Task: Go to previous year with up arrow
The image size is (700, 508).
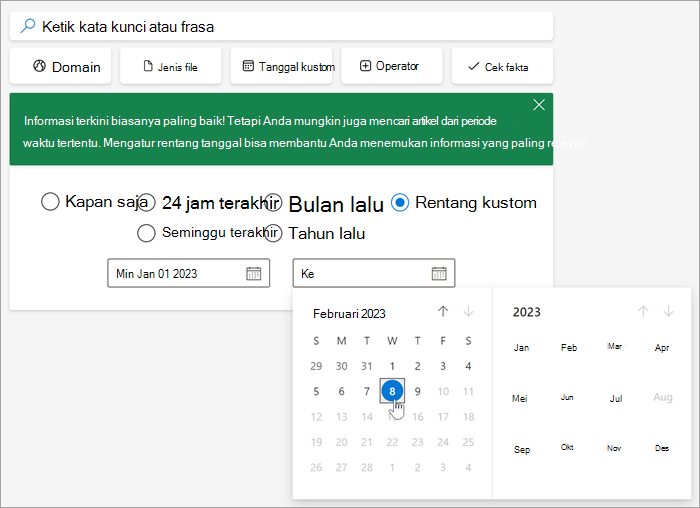Action: [x=643, y=311]
